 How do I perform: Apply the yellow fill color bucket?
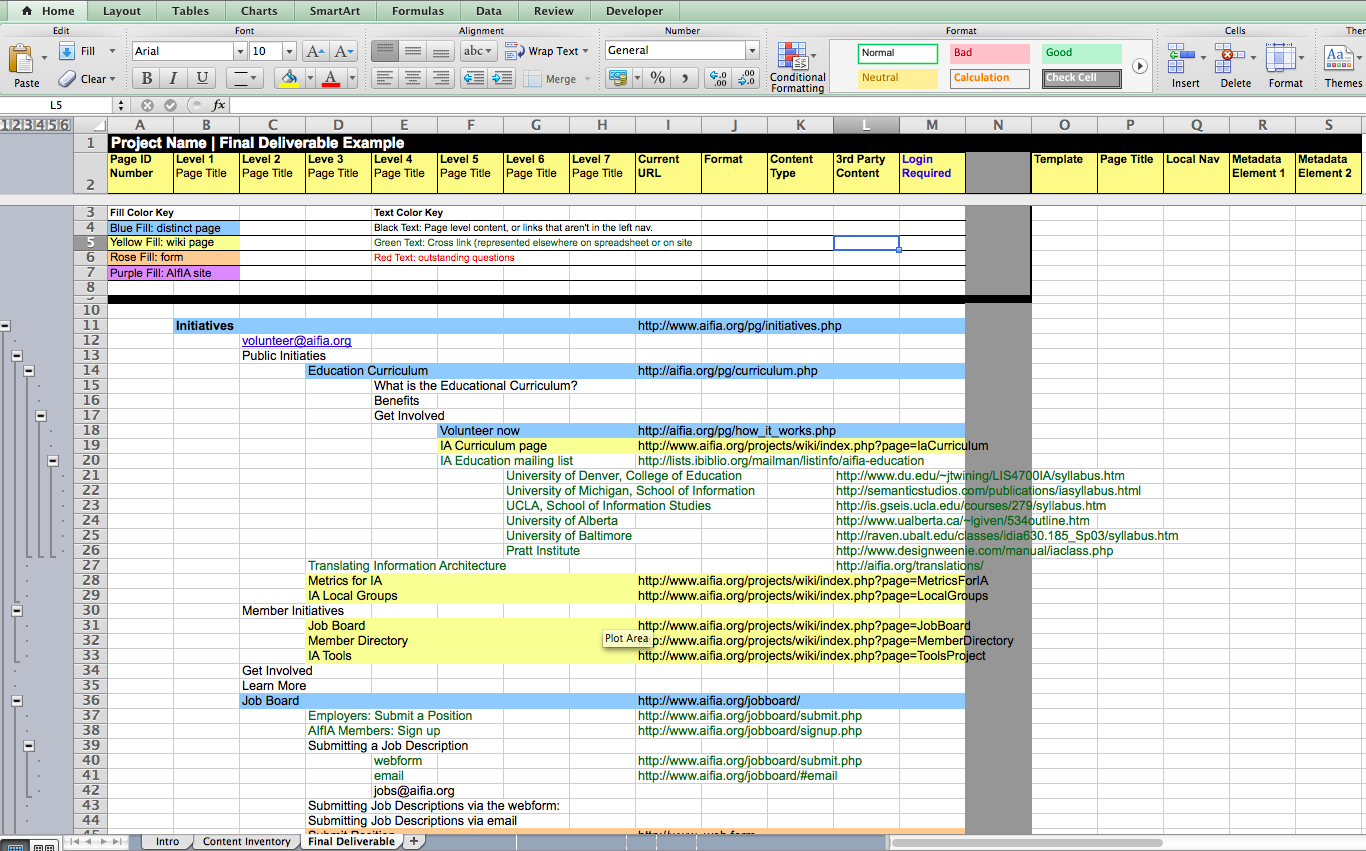290,78
